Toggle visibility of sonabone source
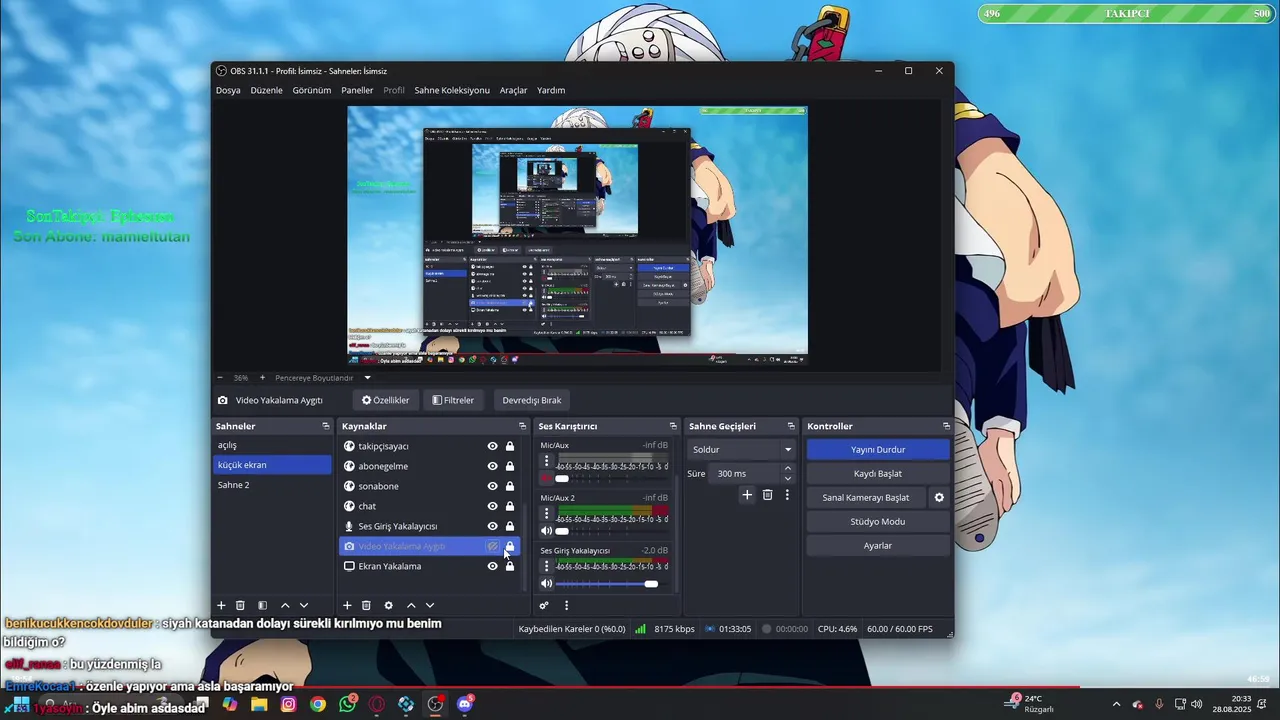Screen dimensions: 1280x720 [x=492, y=486]
